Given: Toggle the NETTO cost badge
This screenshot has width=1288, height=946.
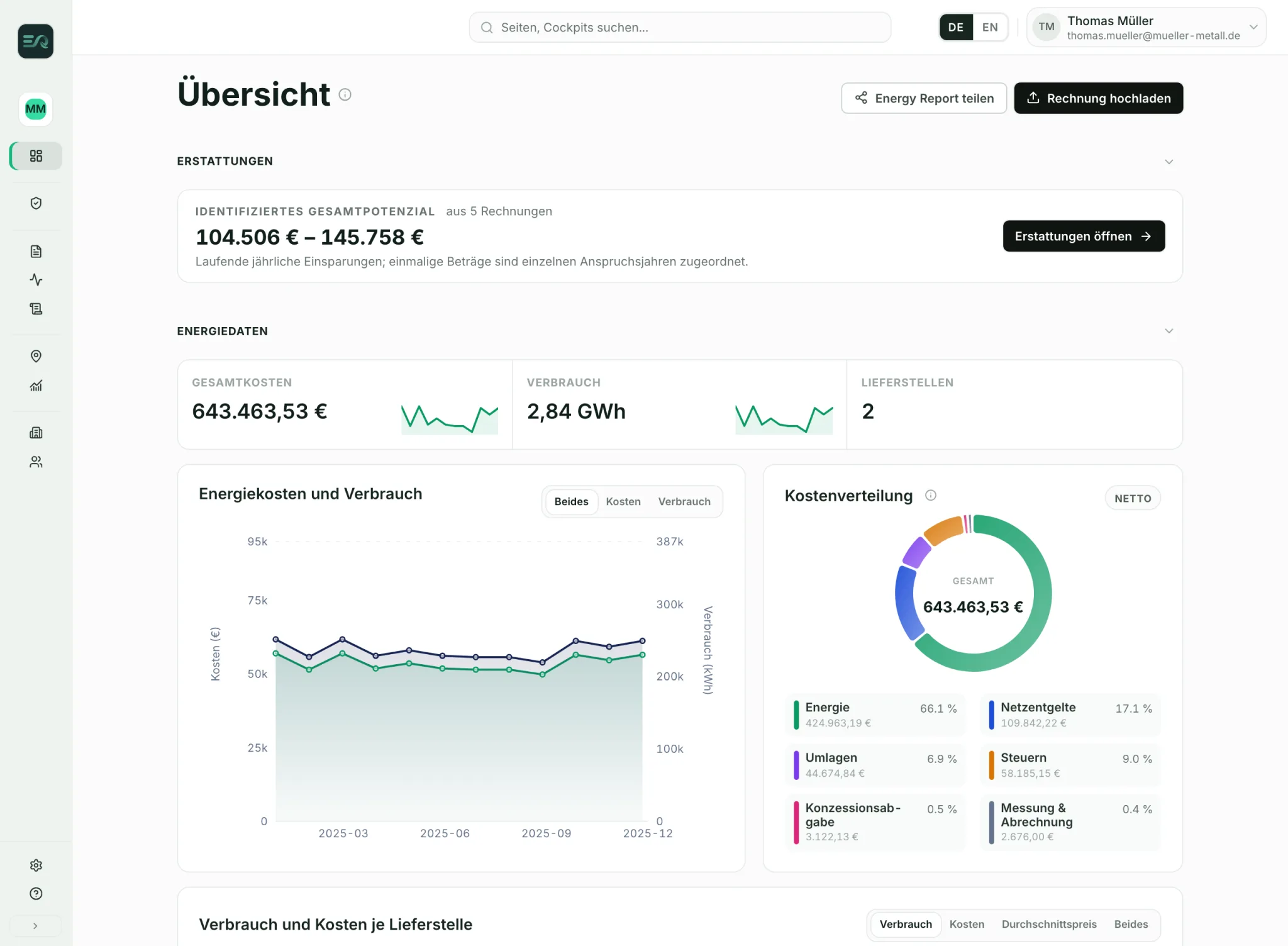Looking at the screenshot, I should pos(1133,498).
